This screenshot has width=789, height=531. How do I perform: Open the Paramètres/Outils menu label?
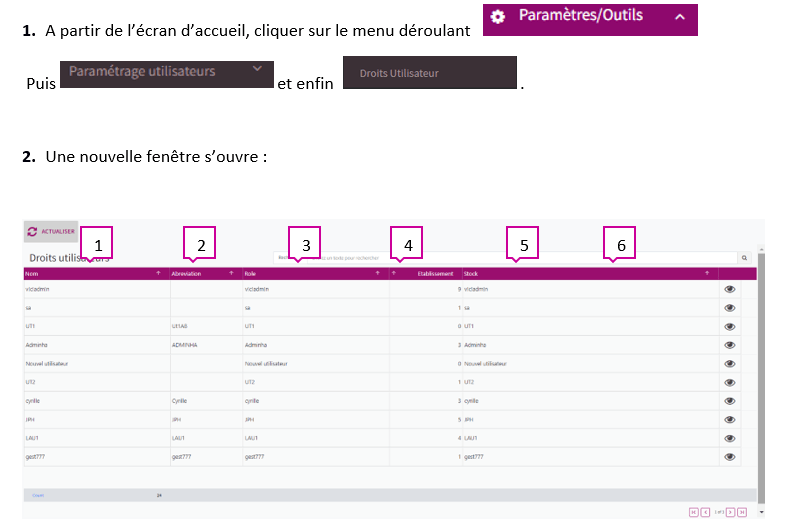[581, 15]
